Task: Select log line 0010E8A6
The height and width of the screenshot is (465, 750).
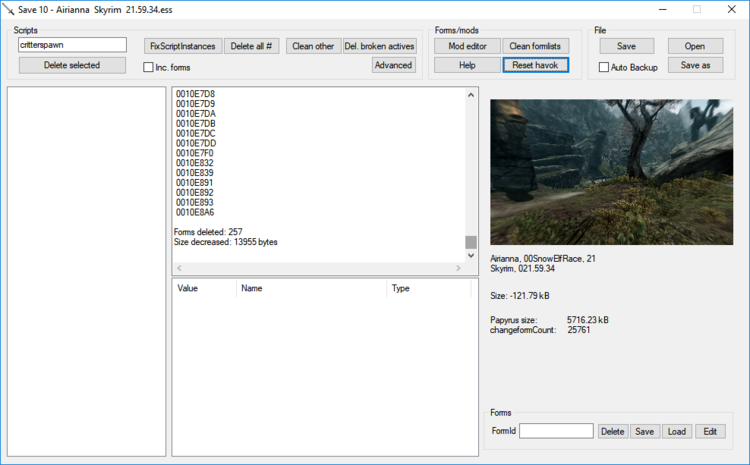Action: [x=195, y=212]
